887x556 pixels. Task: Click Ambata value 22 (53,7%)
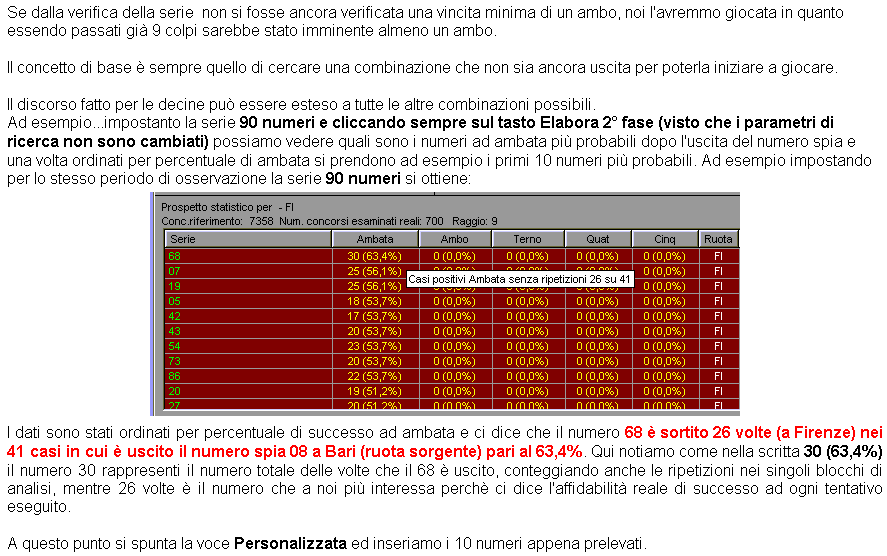click(374, 376)
